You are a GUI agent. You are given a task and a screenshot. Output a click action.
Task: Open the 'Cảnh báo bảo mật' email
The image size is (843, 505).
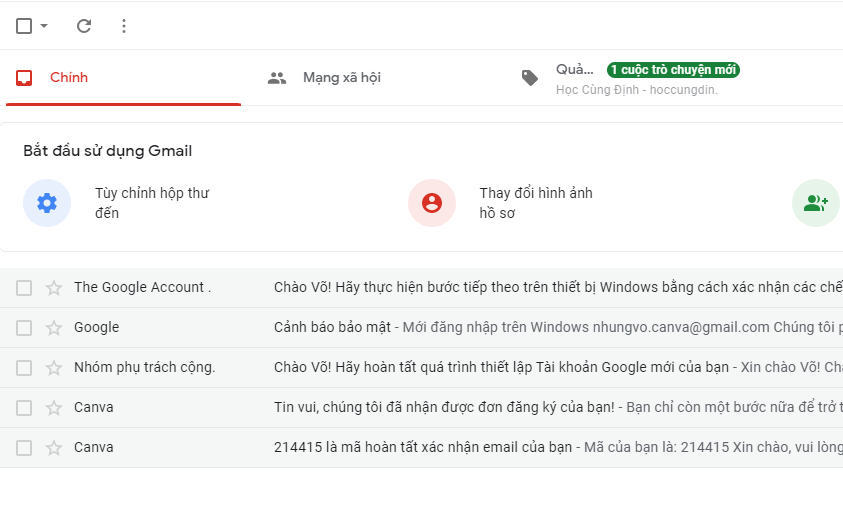coord(332,327)
